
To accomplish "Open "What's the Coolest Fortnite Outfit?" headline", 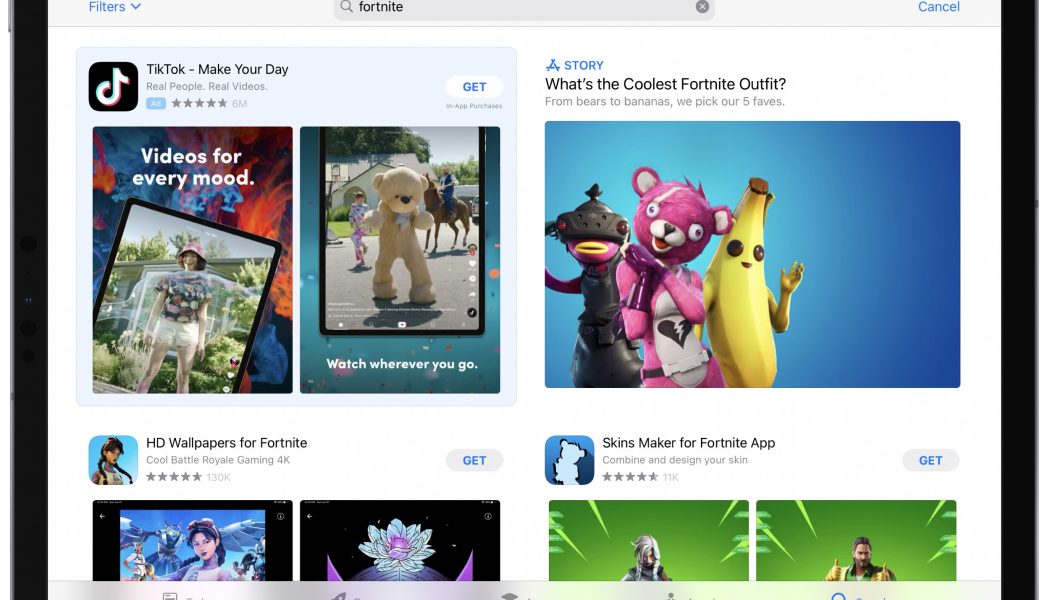I will (665, 84).
